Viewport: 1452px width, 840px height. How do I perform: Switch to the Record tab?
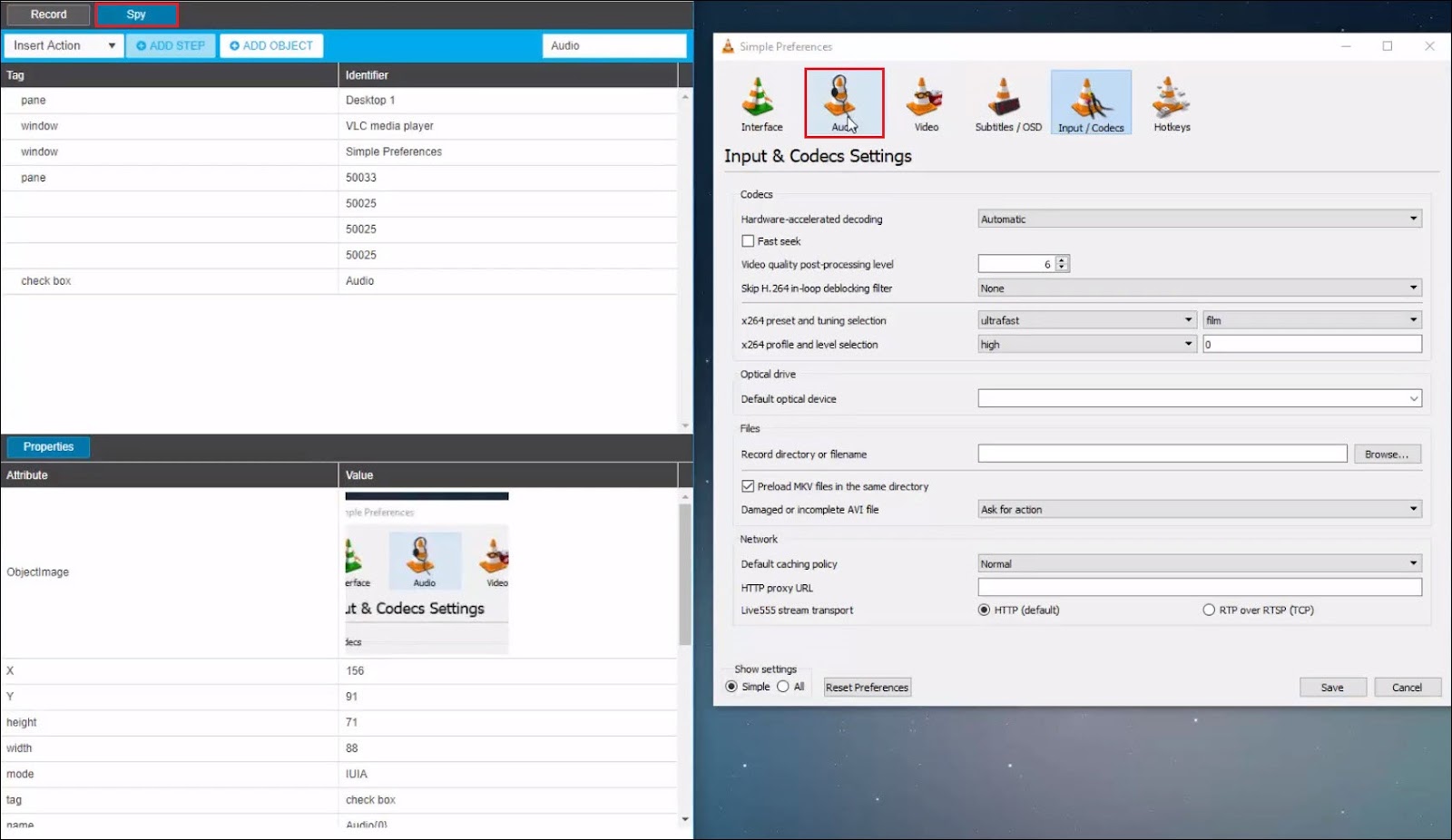tap(48, 15)
